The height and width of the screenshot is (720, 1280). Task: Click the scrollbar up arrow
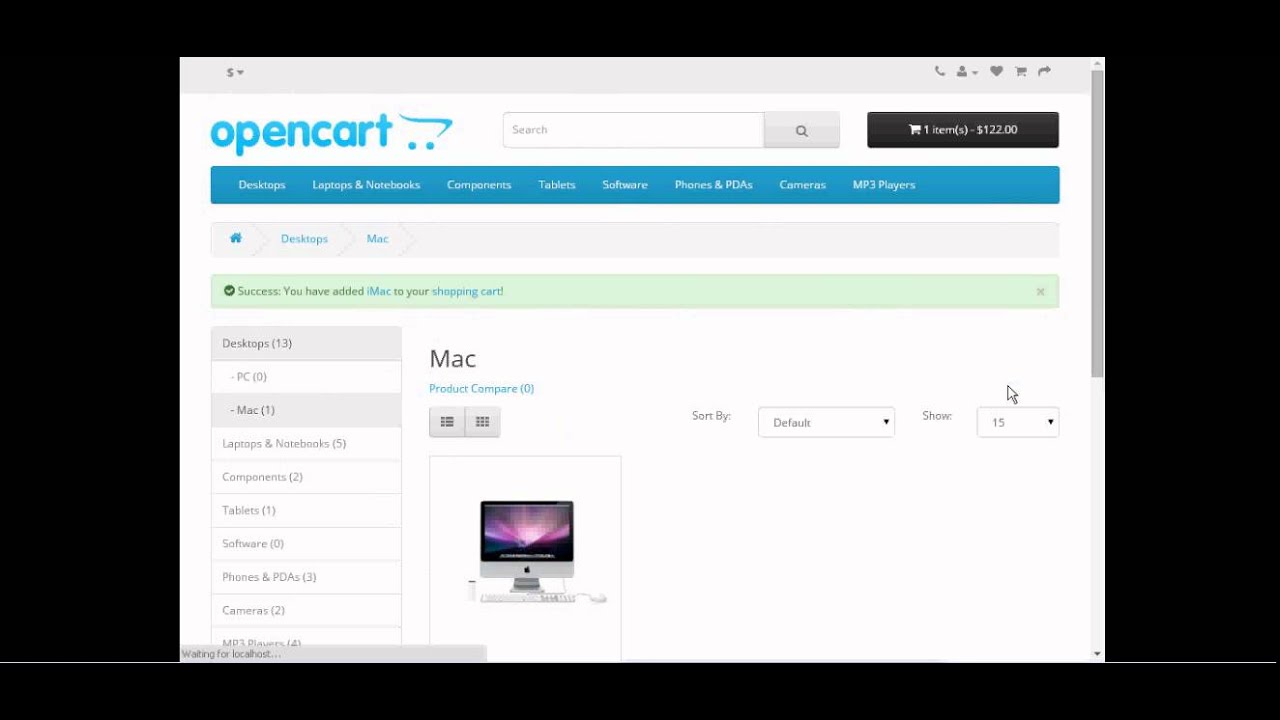(1097, 64)
